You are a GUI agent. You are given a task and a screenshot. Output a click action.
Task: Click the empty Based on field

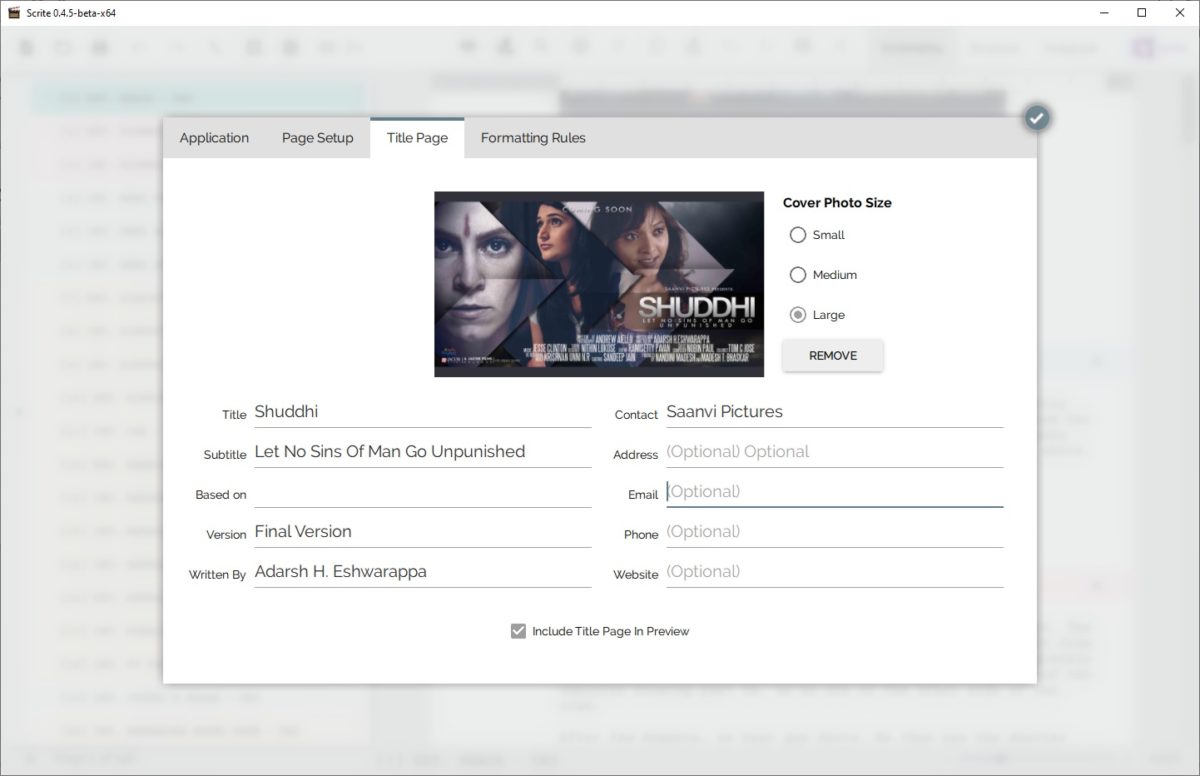click(x=420, y=491)
